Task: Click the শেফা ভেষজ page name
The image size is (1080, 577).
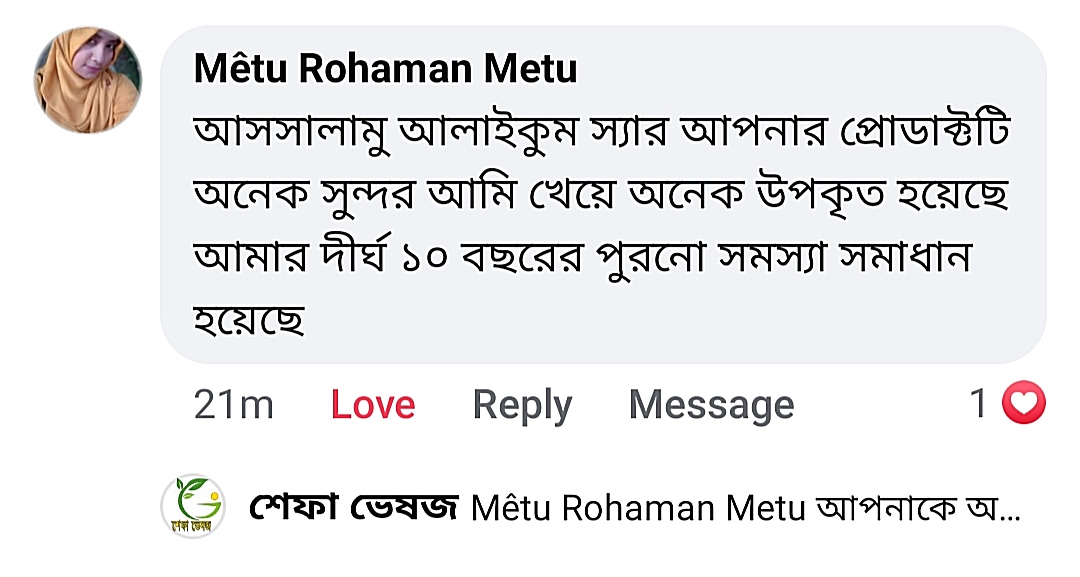Action: coord(352,508)
